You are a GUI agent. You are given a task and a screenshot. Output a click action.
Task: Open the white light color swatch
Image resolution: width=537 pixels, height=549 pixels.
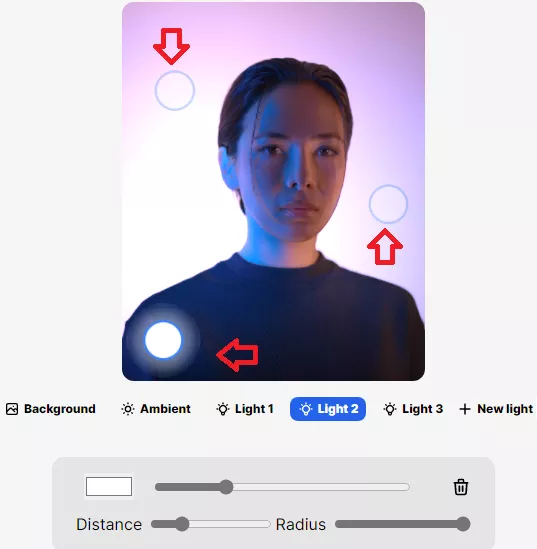(x=109, y=486)
